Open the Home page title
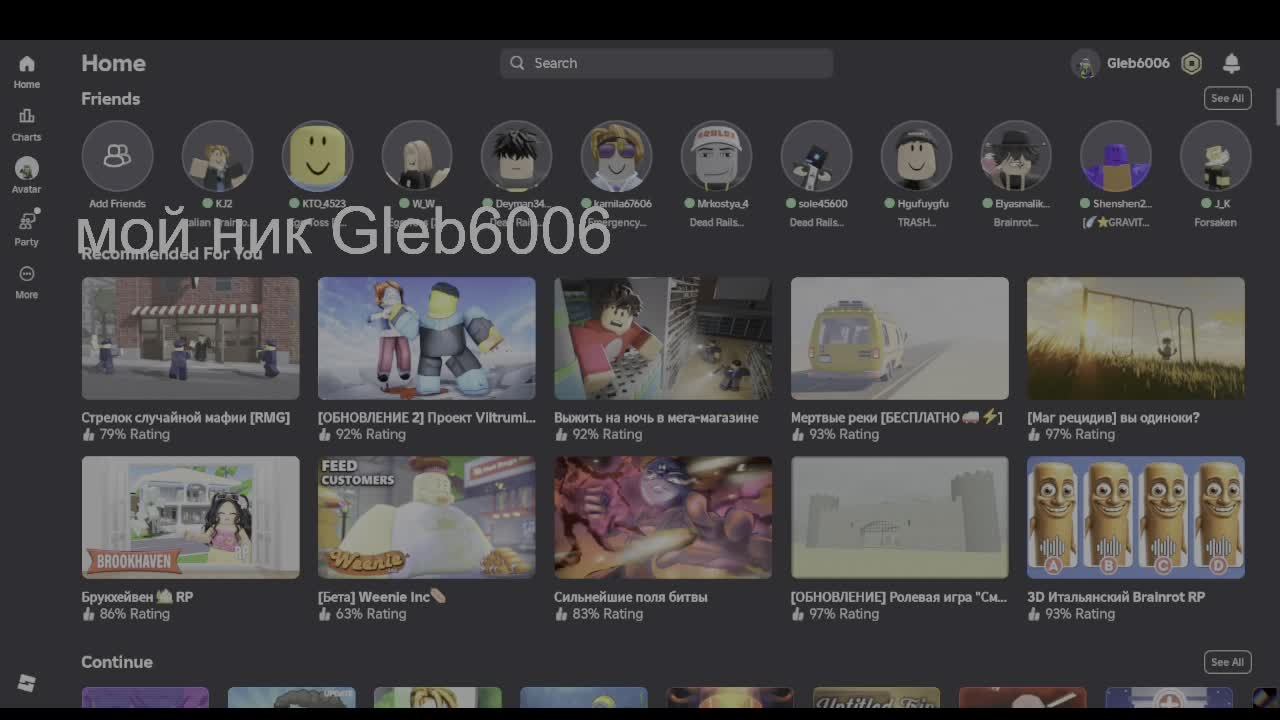The height and width of the screenshot is (720, 1280). (113, 63)
